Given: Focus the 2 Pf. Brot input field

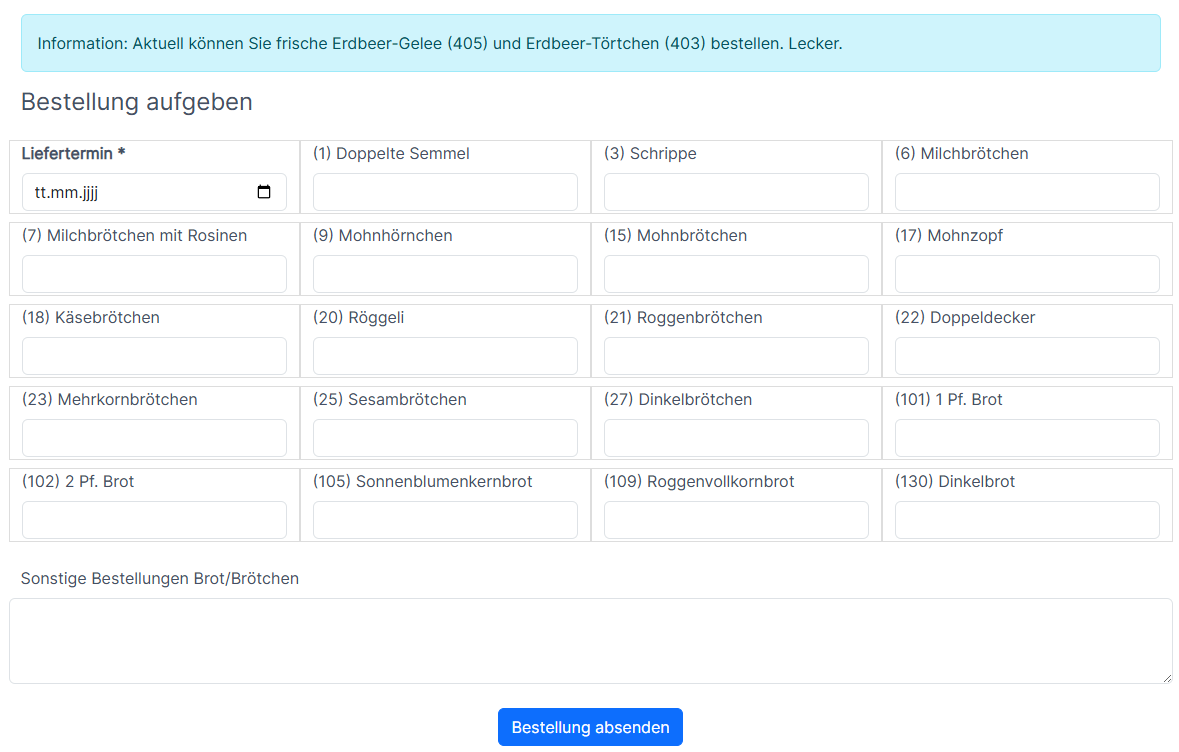Looking at the screenshot, I should point(154,520).
